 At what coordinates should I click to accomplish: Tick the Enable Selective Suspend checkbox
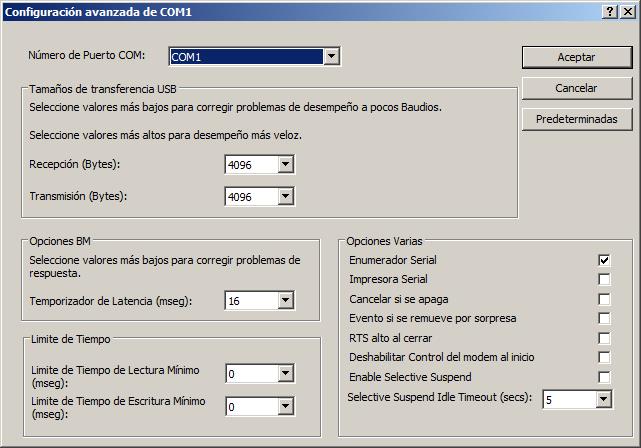[604, 377]
